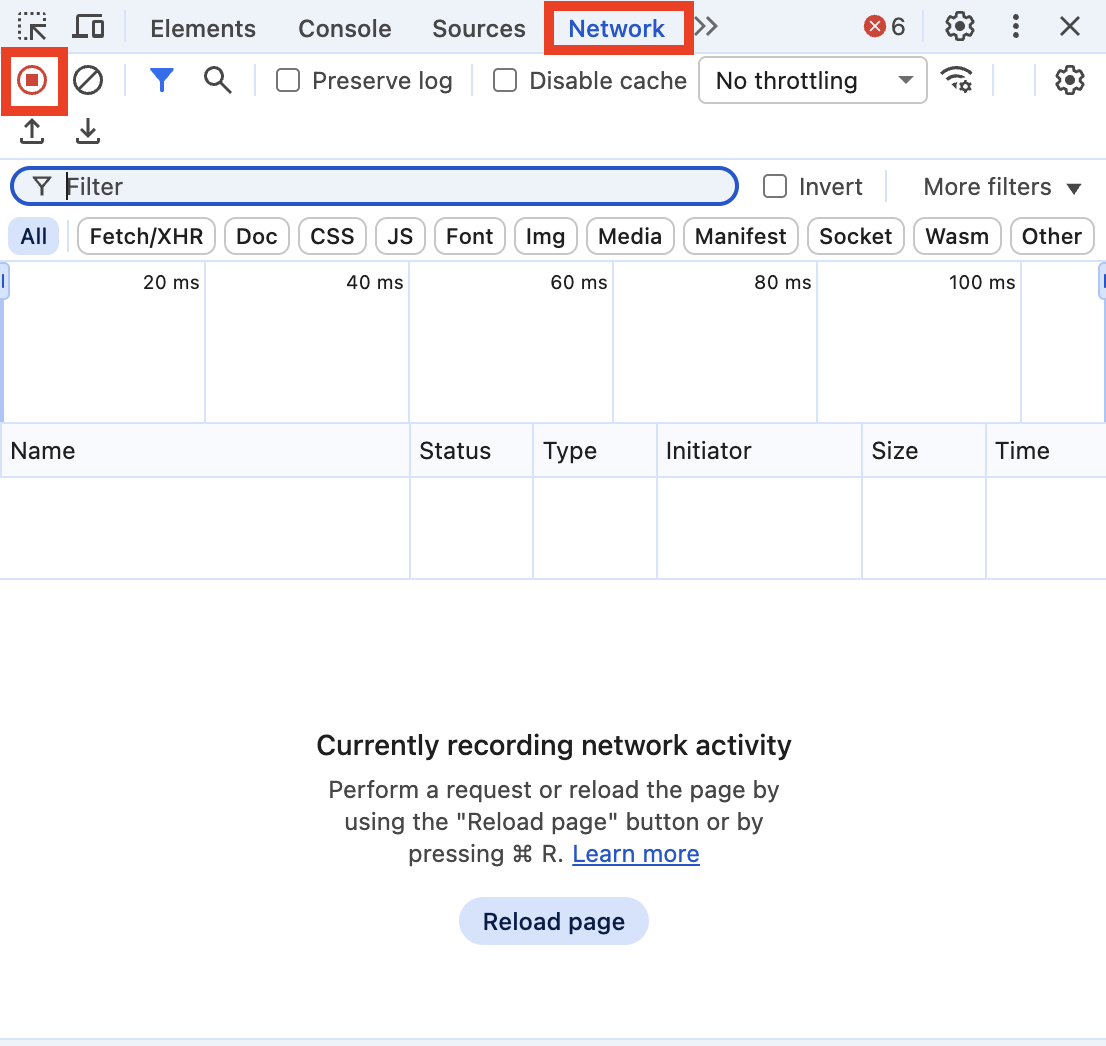Filter requests by Img
Viewport: 1106px width, 1046px height.
545,236
